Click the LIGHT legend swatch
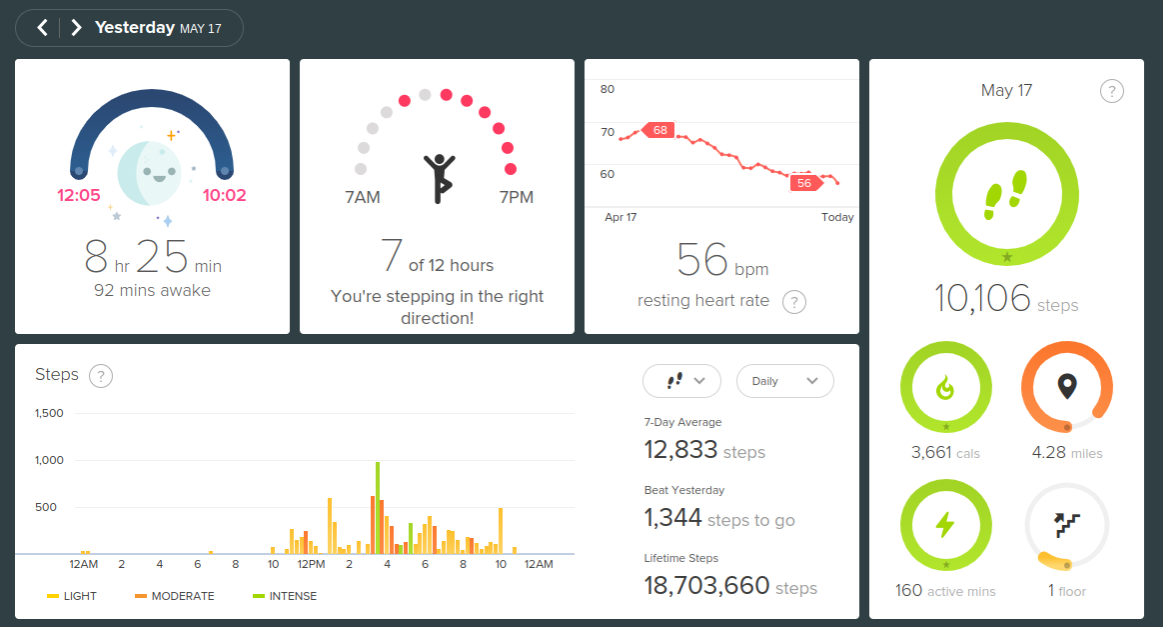The height and width of the screenshot is (627, 1163). pos(53,596)
